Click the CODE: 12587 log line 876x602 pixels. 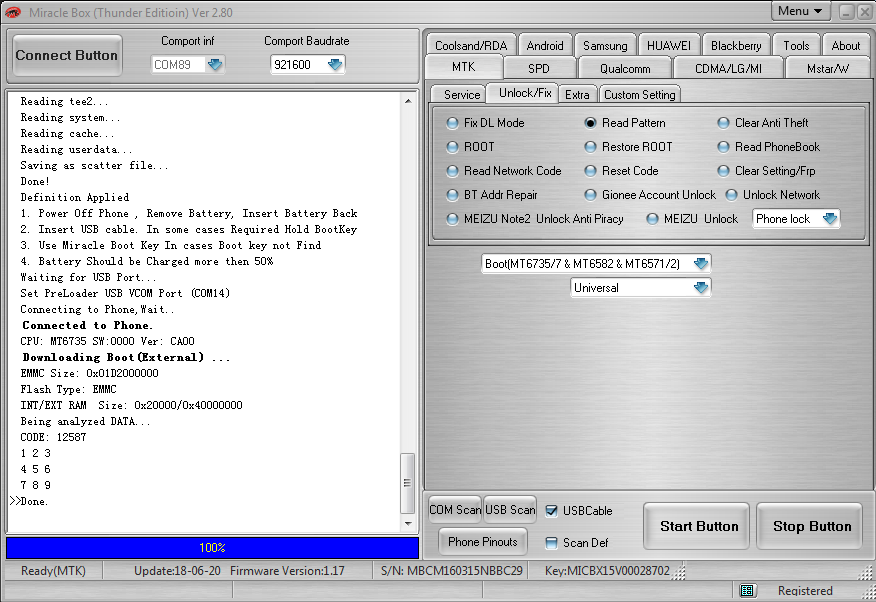pyautogui.click(x=54, y=437)
